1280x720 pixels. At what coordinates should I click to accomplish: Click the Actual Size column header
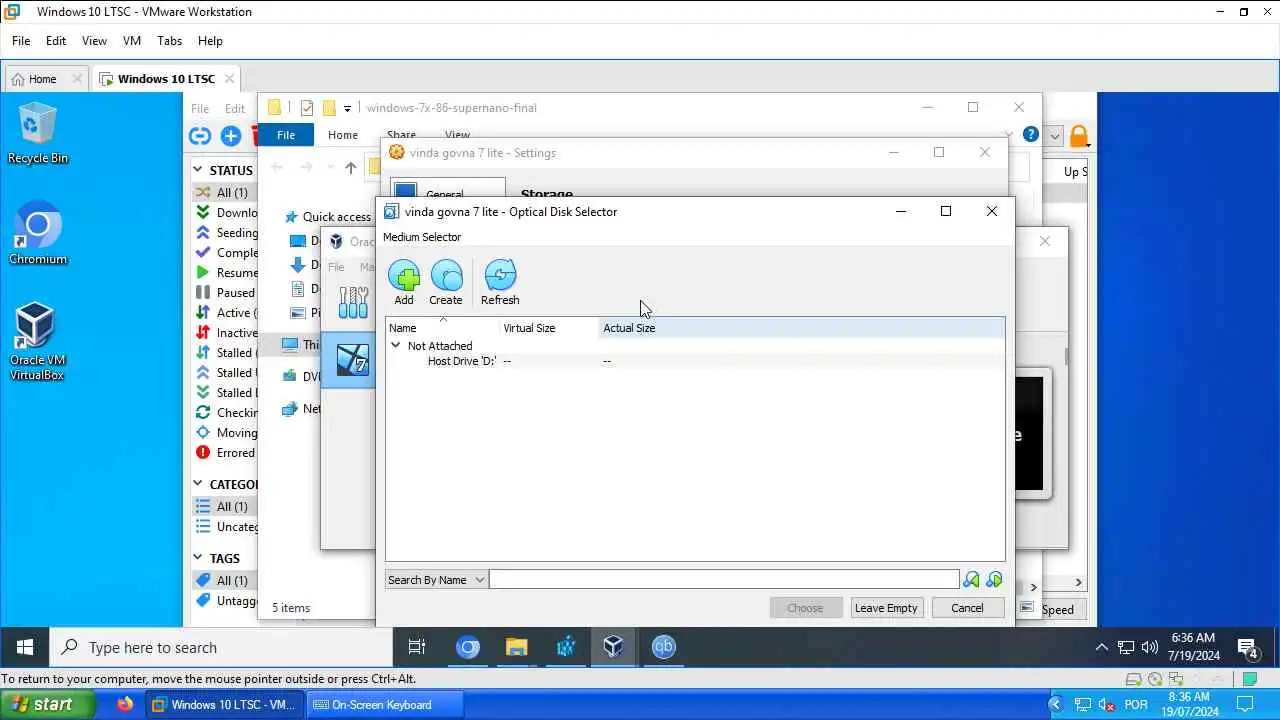(801, 328)
